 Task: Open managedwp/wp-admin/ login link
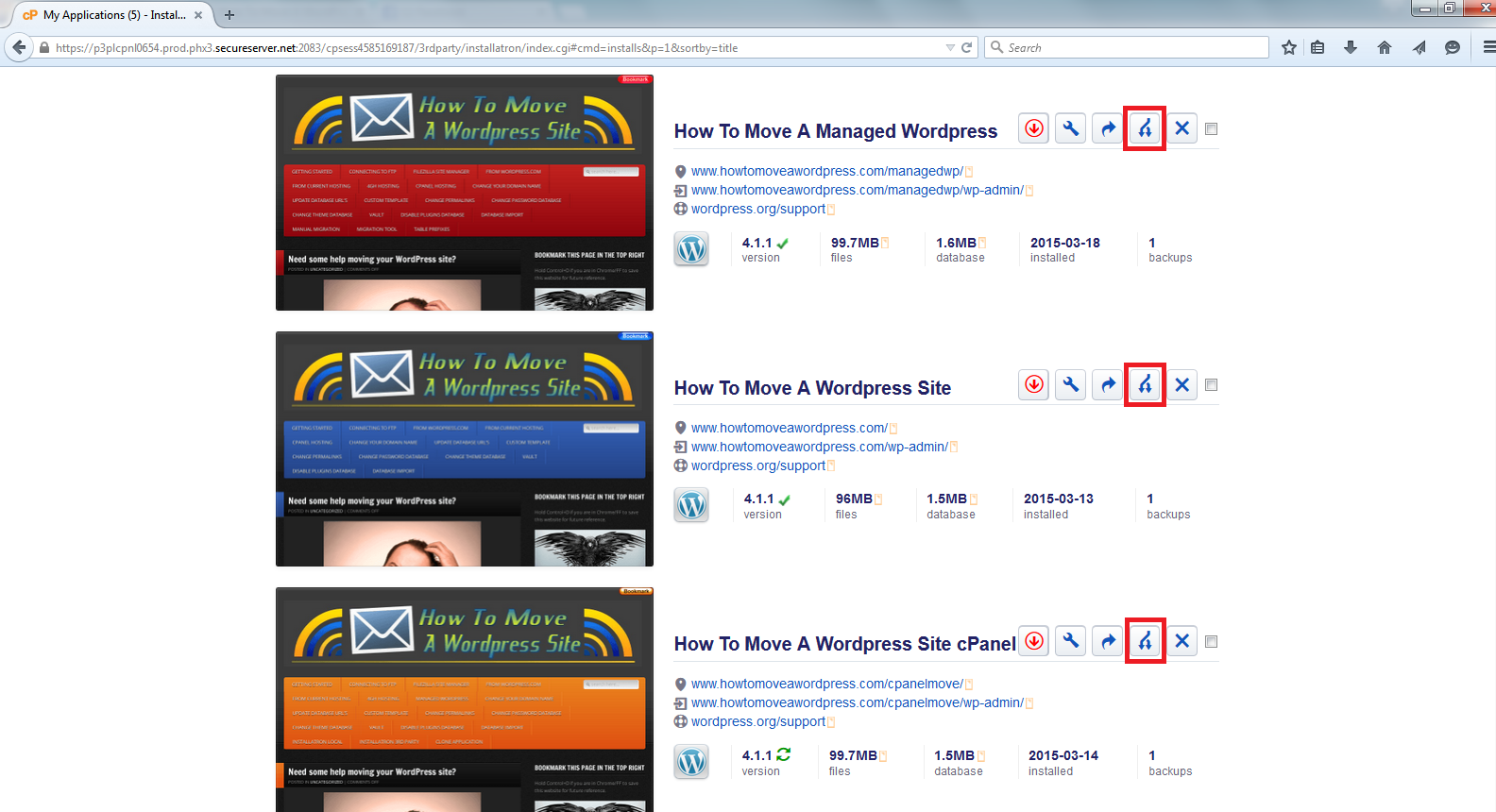tap(857, 190)
